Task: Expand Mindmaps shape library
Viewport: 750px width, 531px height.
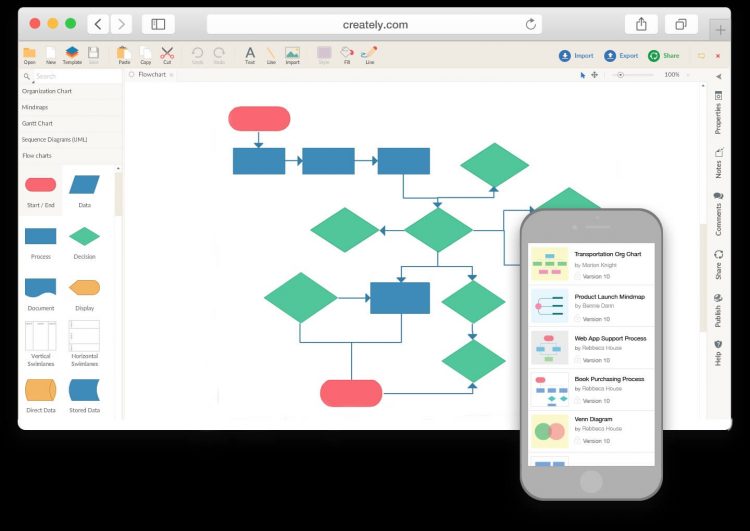Action: tap(70, 107)
